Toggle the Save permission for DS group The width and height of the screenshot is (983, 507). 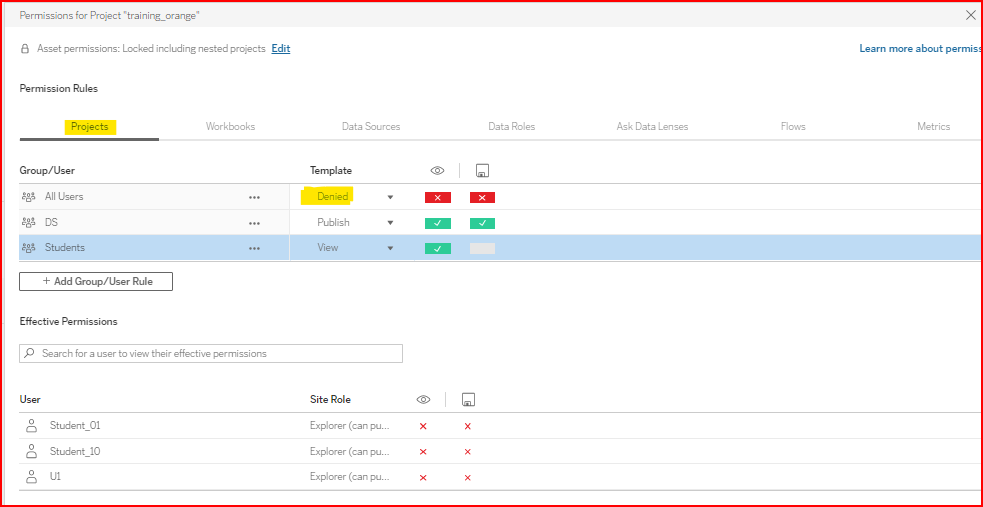[482, 223]
